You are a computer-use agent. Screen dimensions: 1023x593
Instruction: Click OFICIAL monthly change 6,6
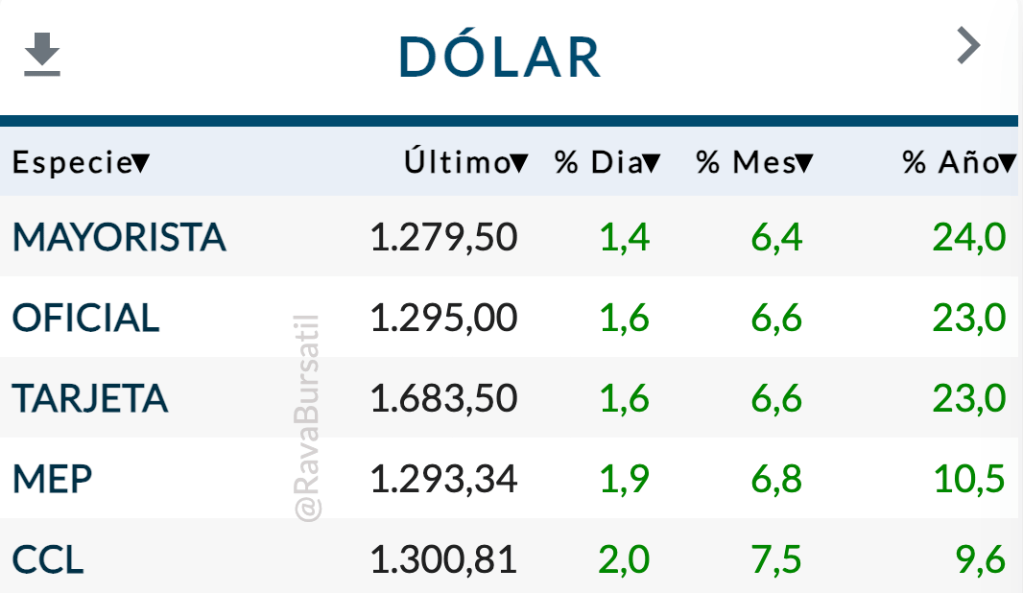(776, 318)
